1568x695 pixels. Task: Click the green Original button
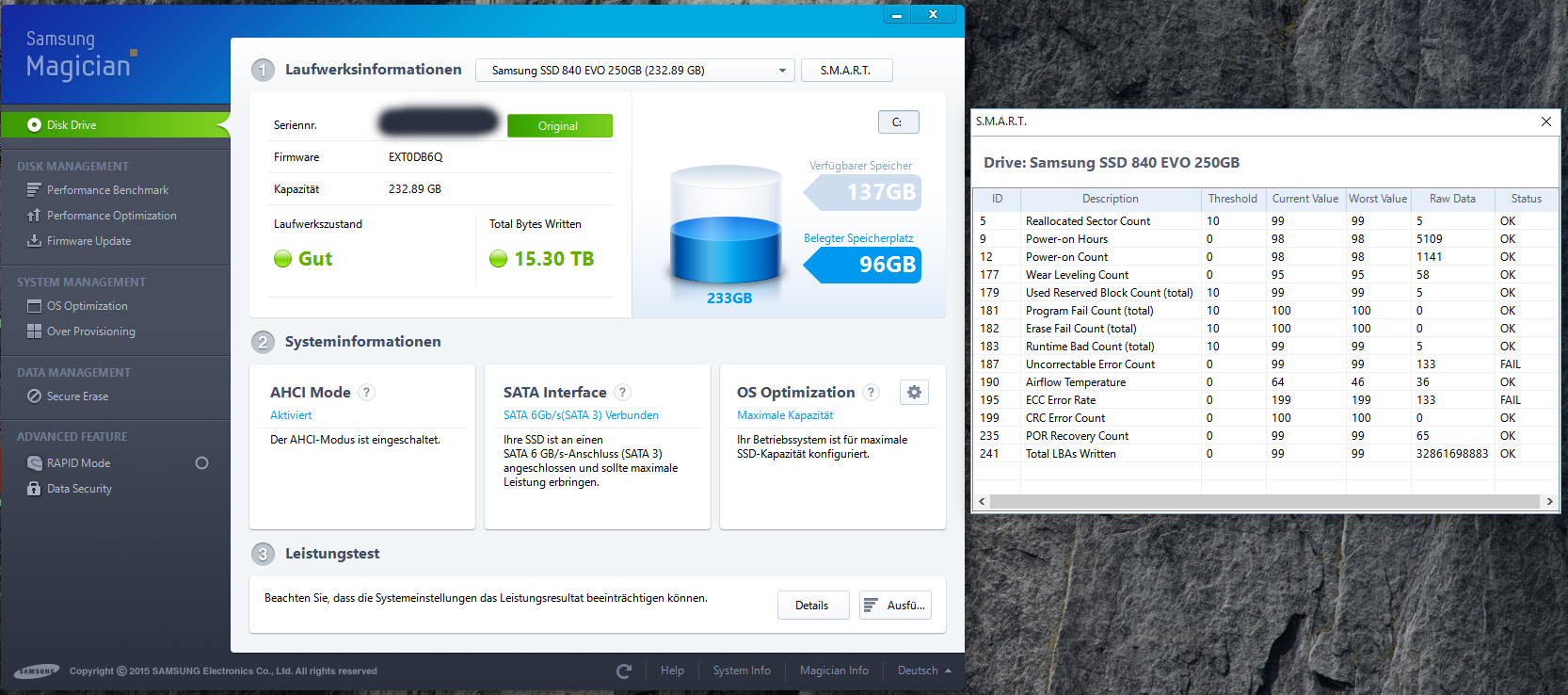[559, 125]
